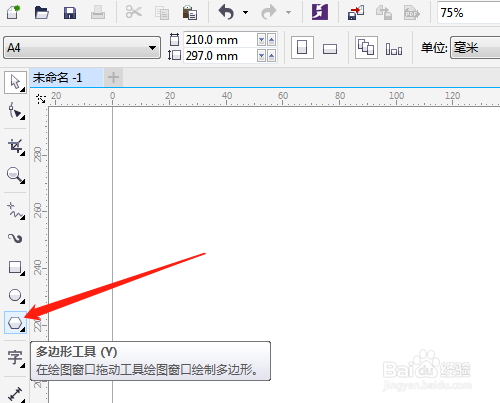The height and width of the screenshot is (403, 500).
Task: Open the units dropdown showing 毫米
Action: [x=475, y=48]
